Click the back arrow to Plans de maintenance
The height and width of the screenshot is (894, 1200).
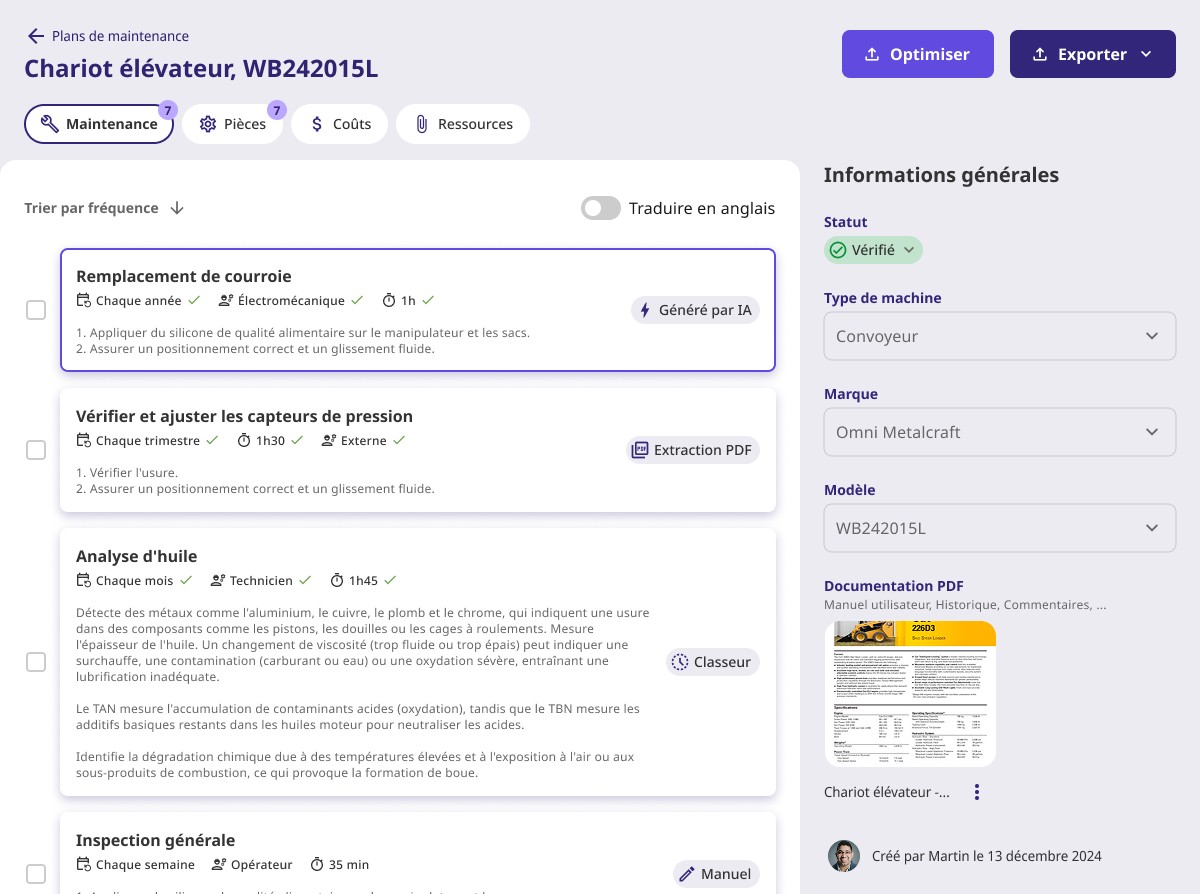36,36
